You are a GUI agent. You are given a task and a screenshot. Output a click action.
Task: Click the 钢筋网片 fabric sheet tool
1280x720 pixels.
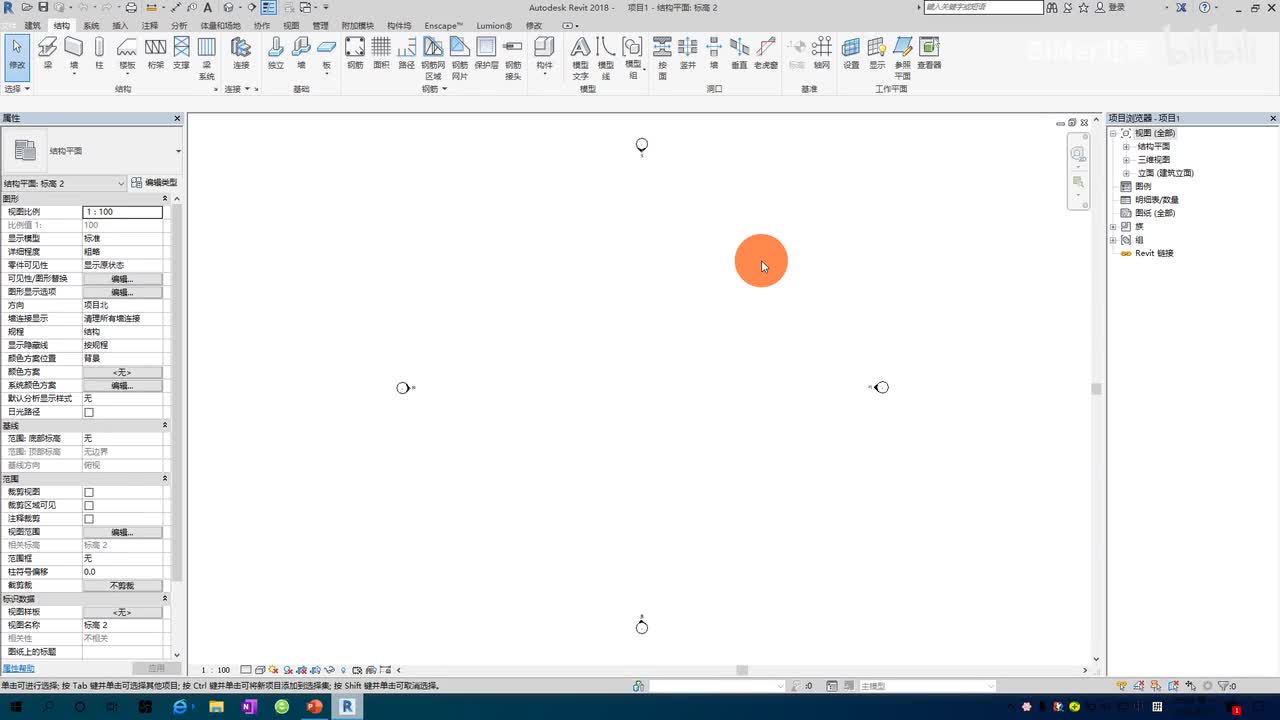tap(459, 58)
